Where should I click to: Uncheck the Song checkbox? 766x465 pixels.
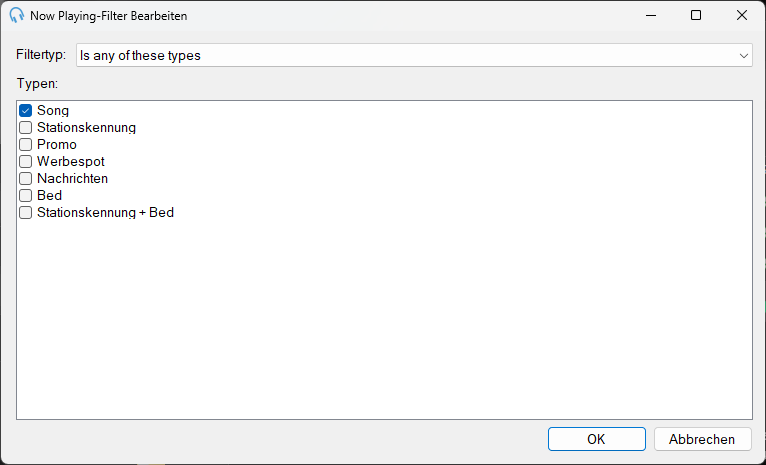(25, 110)
